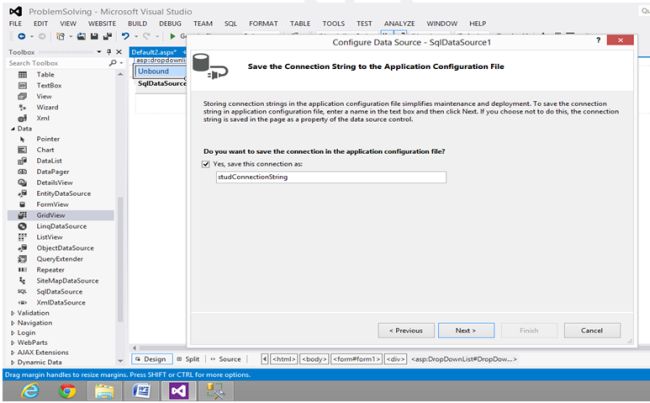
Task: Open the Undo history dropdown arrow
Action: point(136,36)
